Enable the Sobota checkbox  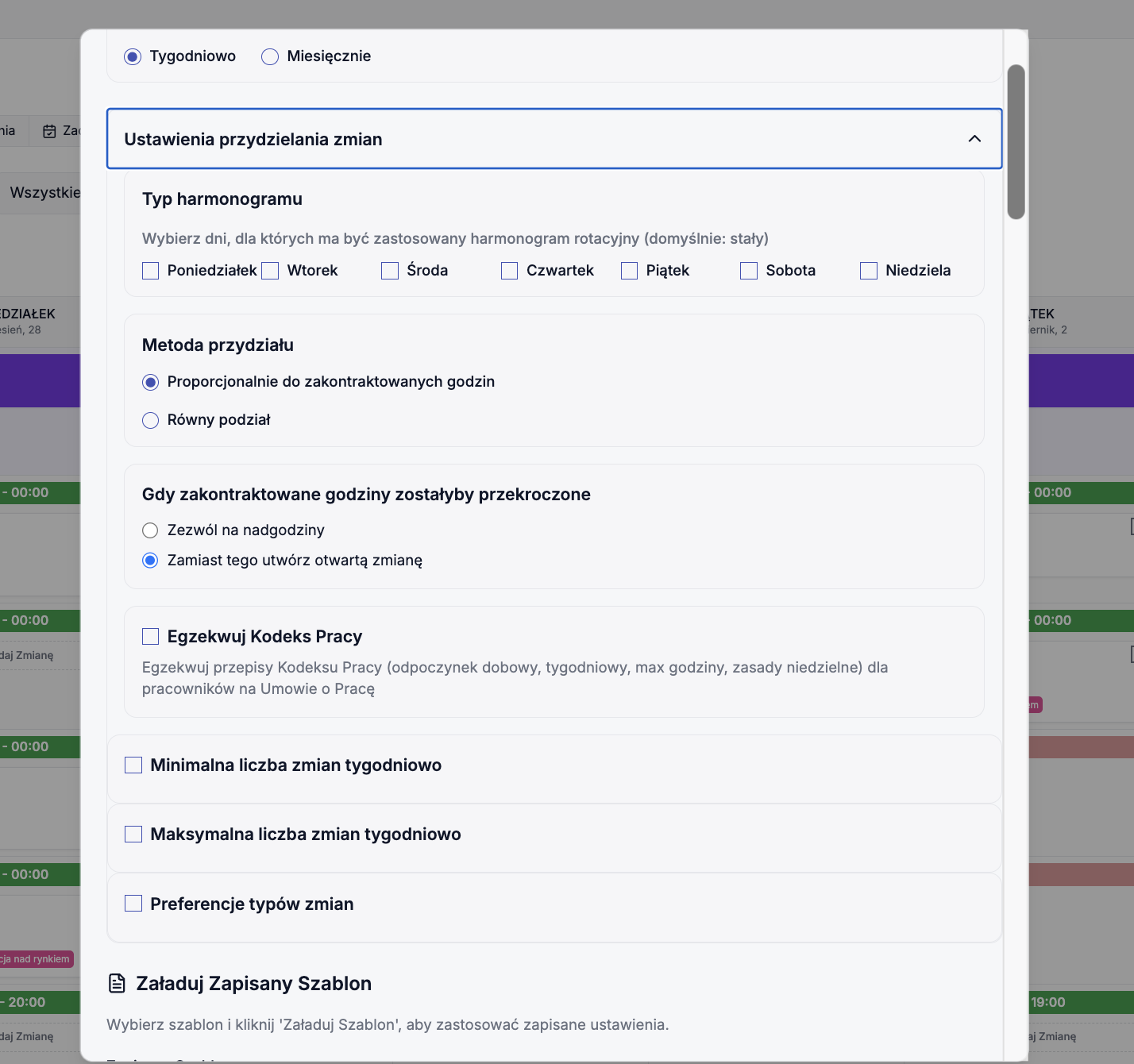(x=749, y=271)
